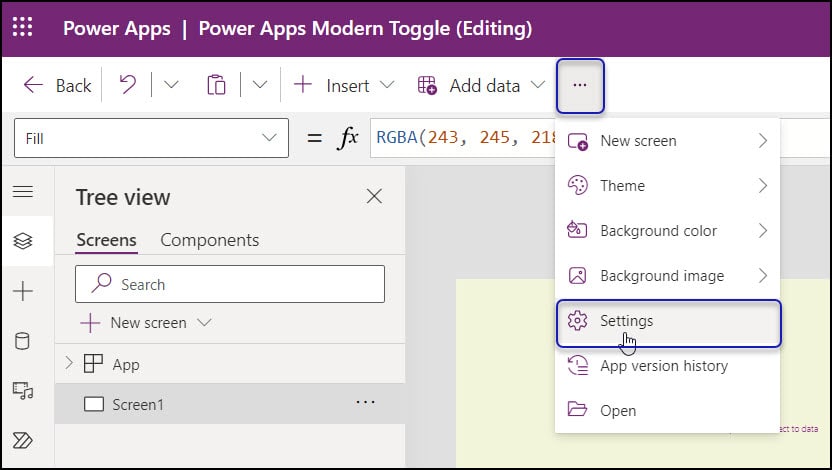Expand the Add data dropdown chevron

pyautogui.click(x=538, y=85)
